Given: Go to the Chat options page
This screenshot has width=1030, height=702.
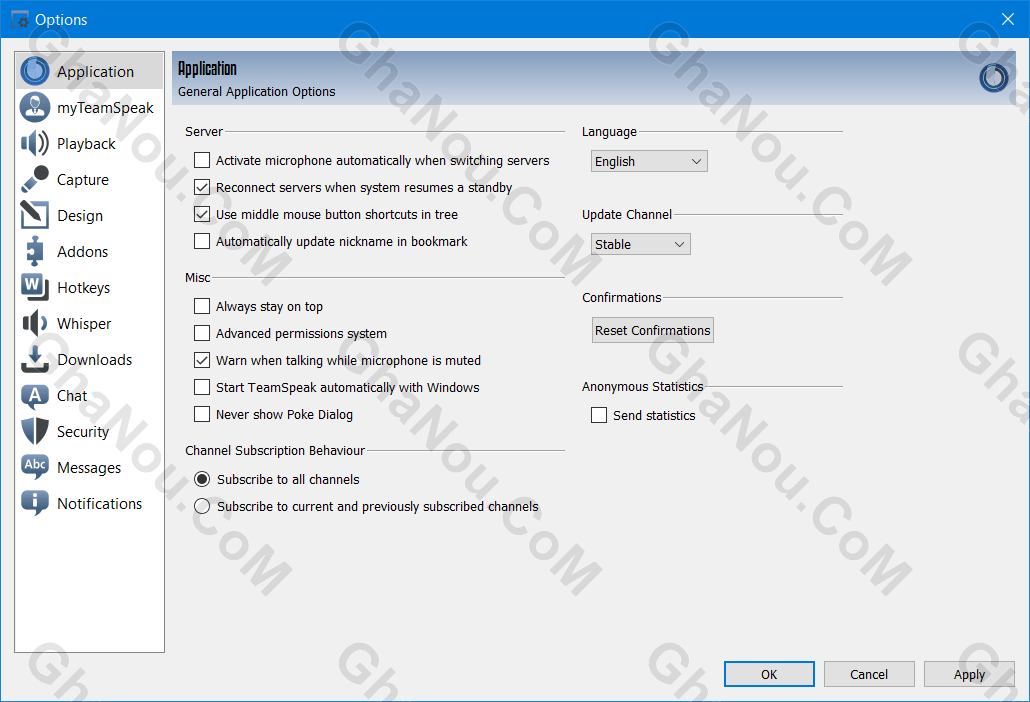Looking at the screenshot, I should click(x=71, y=396).
